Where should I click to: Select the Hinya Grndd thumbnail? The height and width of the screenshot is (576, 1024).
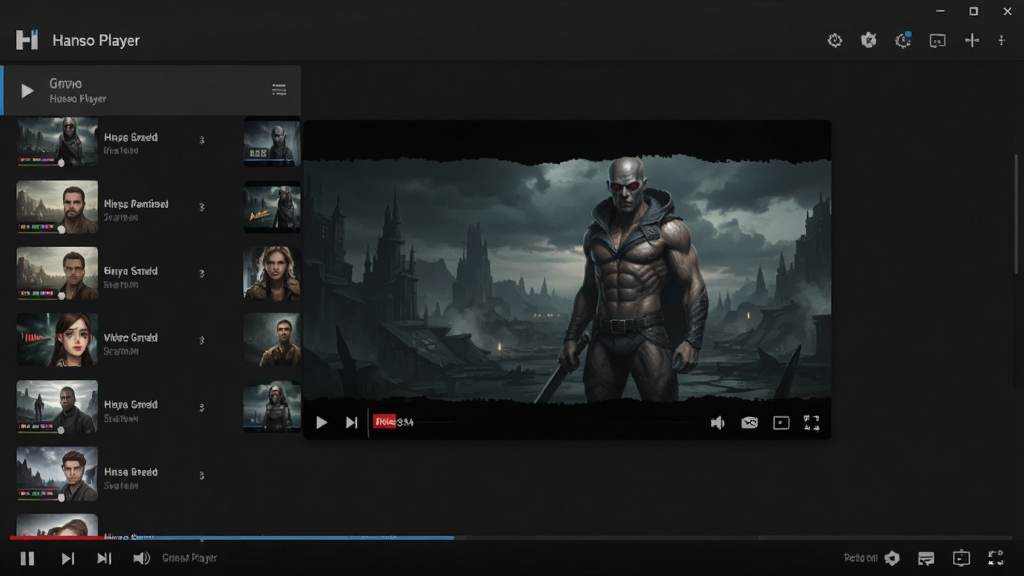(57, 407)
